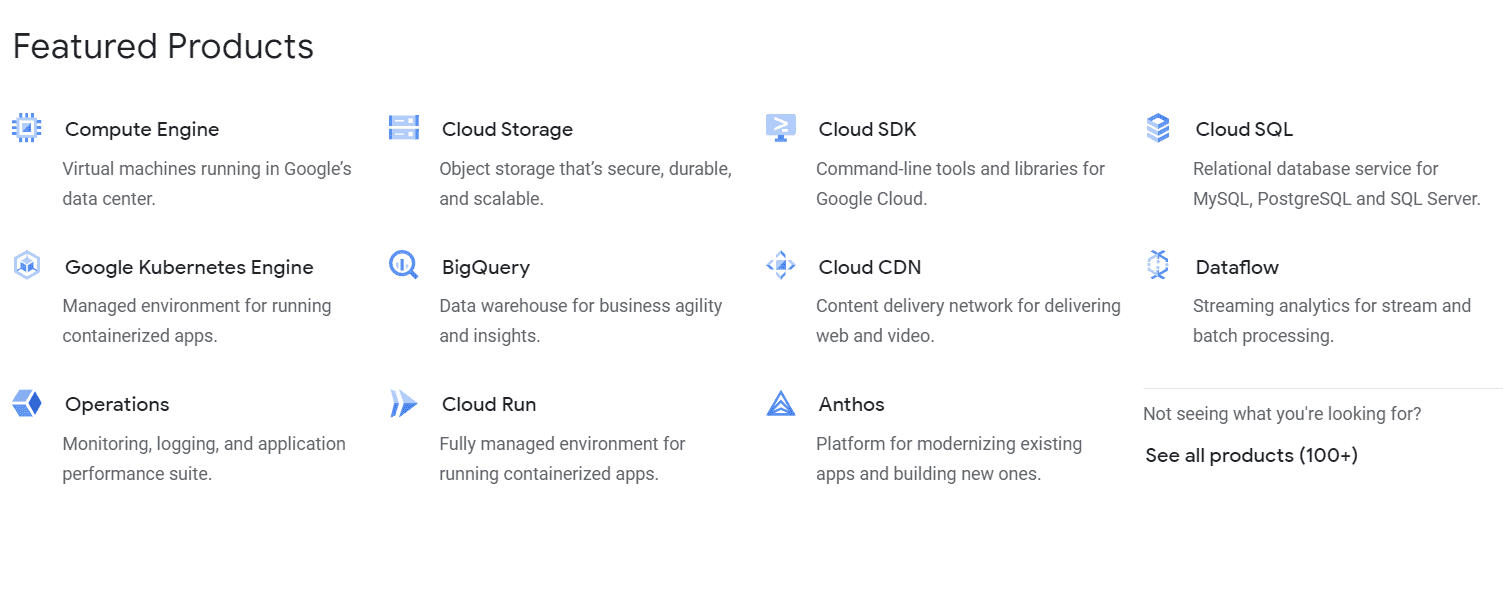Image resolution: width=1503 pixels, height=595 pixels.
Task: Open the Compute Engine product title
Action: point(142,130)
